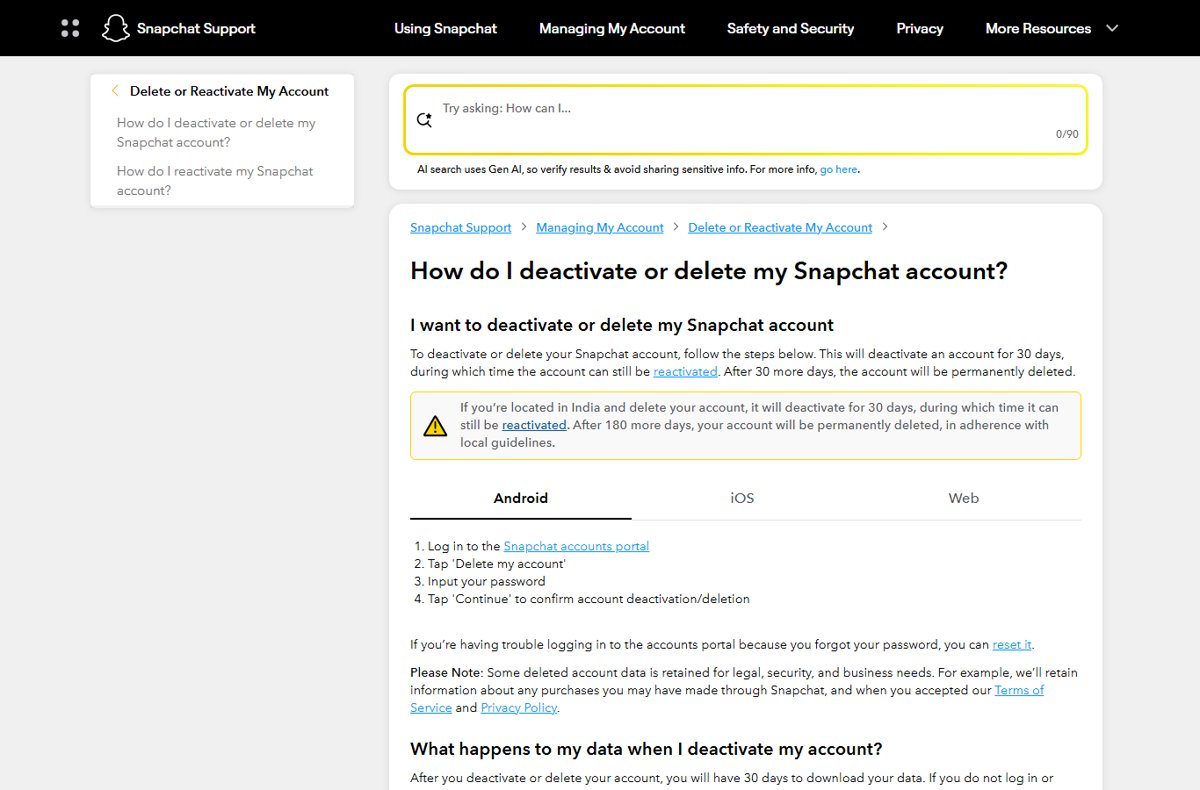Switch to the Web tab
The height and width of the screenshot is (790, 1200).
click(x=964, y=498)
